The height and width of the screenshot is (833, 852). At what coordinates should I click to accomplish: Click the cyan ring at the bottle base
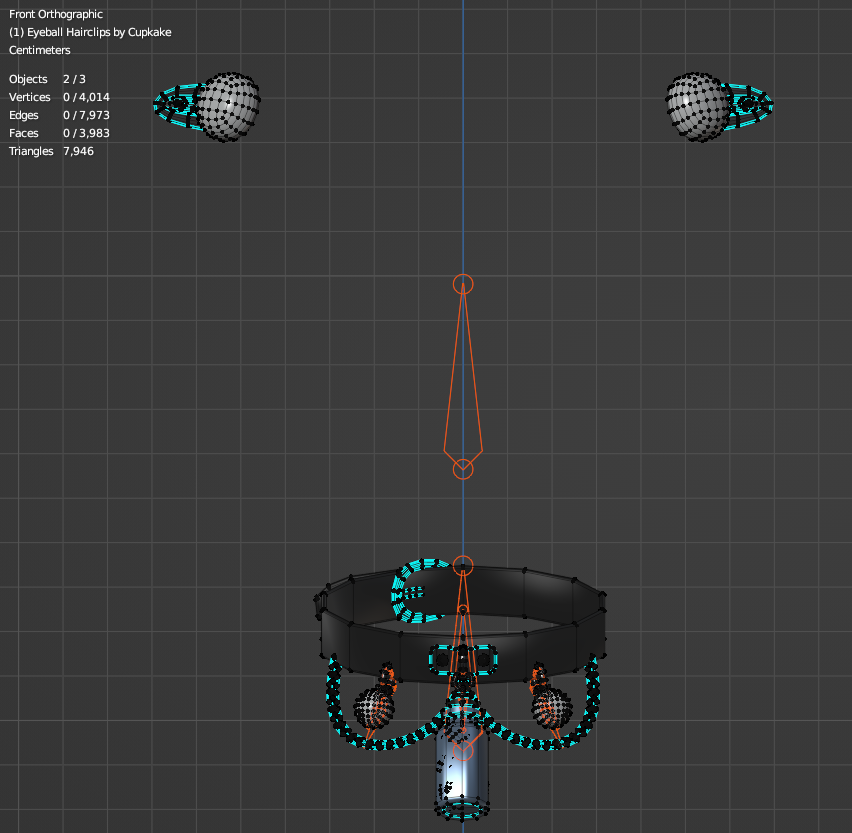click(x=462, y=811)
